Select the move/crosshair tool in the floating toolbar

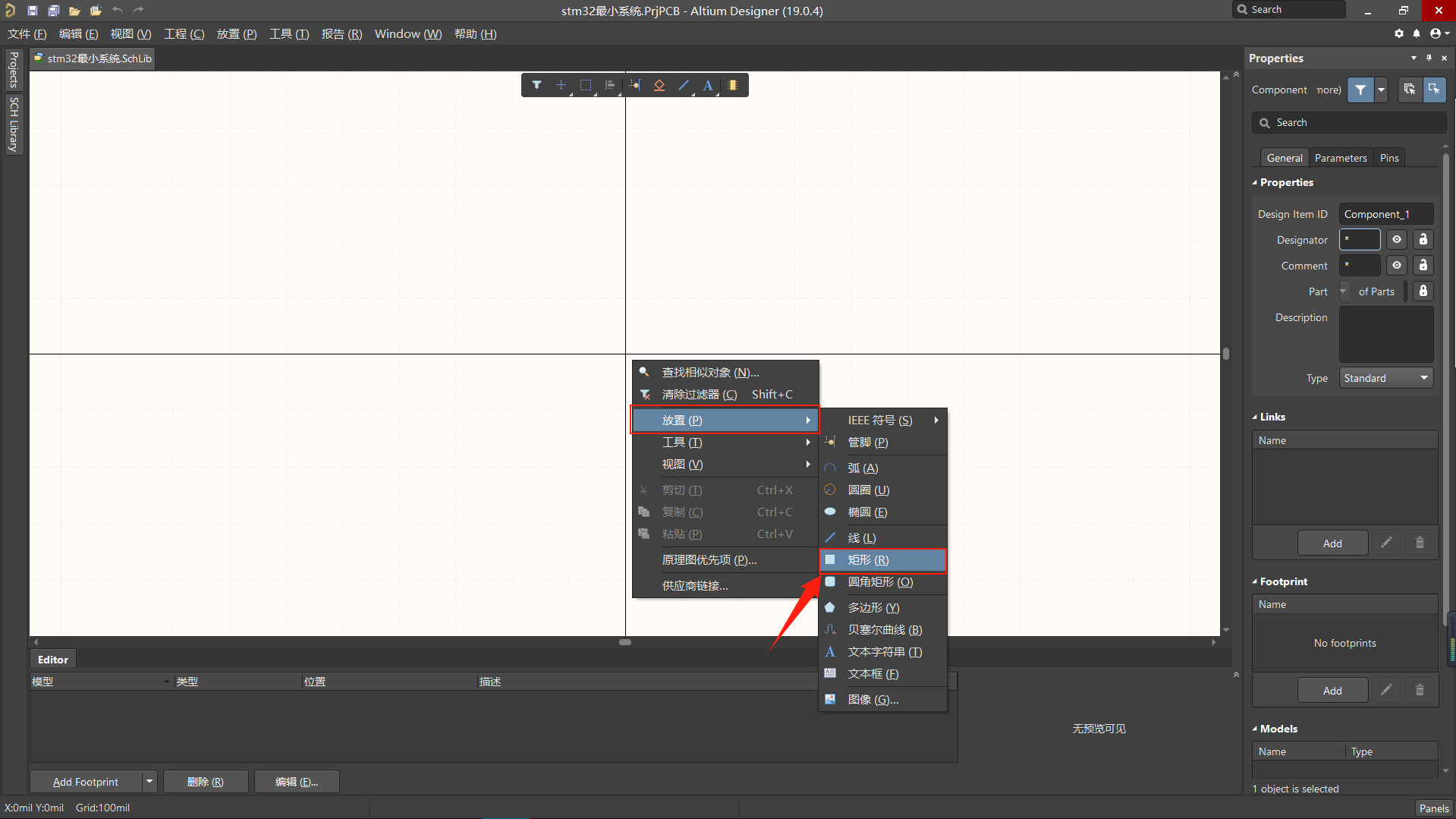[x=561, y=85]
